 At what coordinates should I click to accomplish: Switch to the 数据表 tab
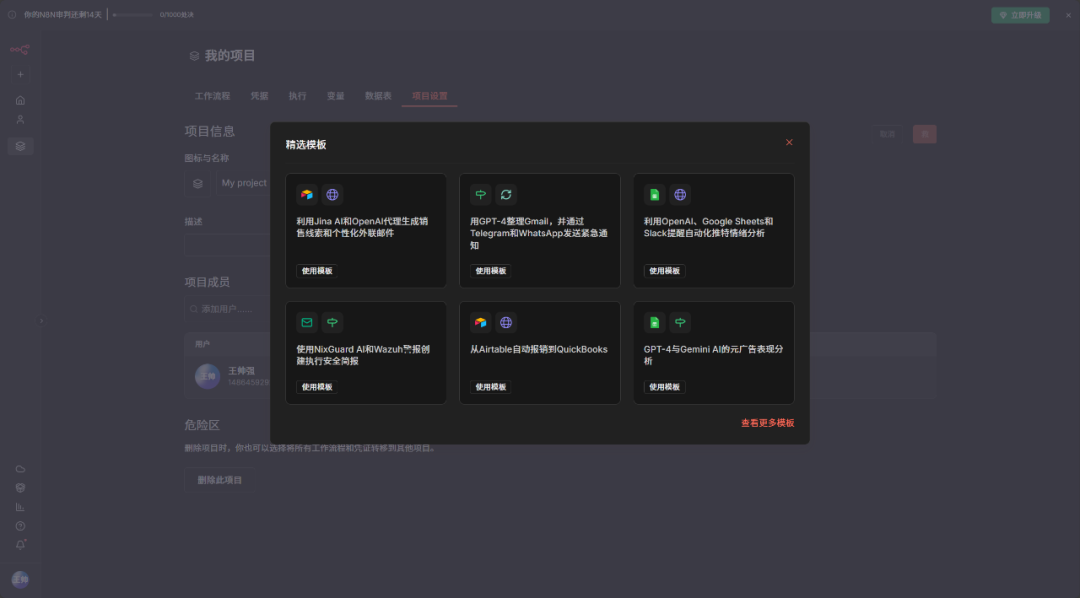click(378, 96)
